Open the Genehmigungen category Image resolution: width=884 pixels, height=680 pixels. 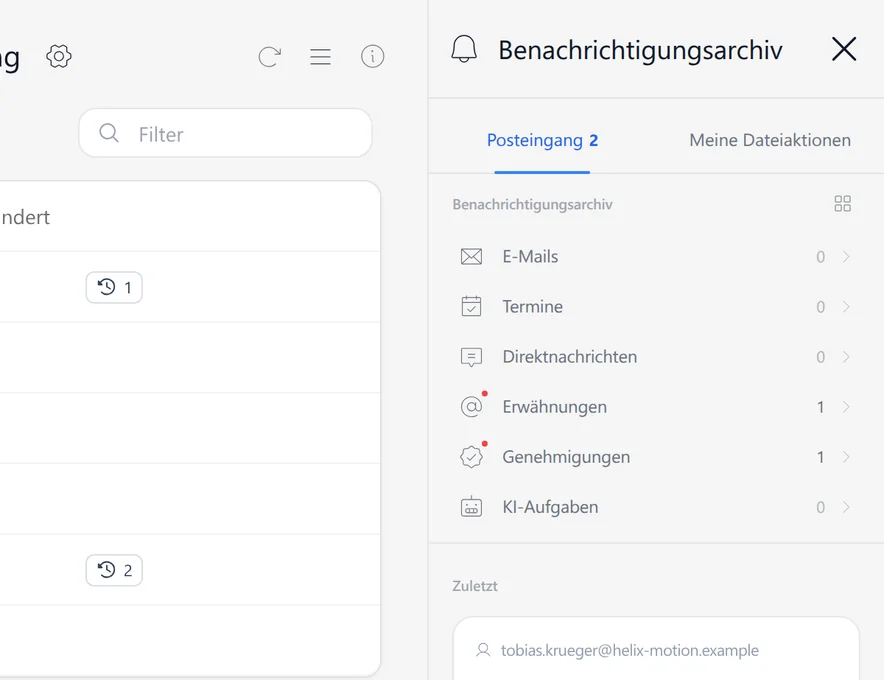[656, 457]
